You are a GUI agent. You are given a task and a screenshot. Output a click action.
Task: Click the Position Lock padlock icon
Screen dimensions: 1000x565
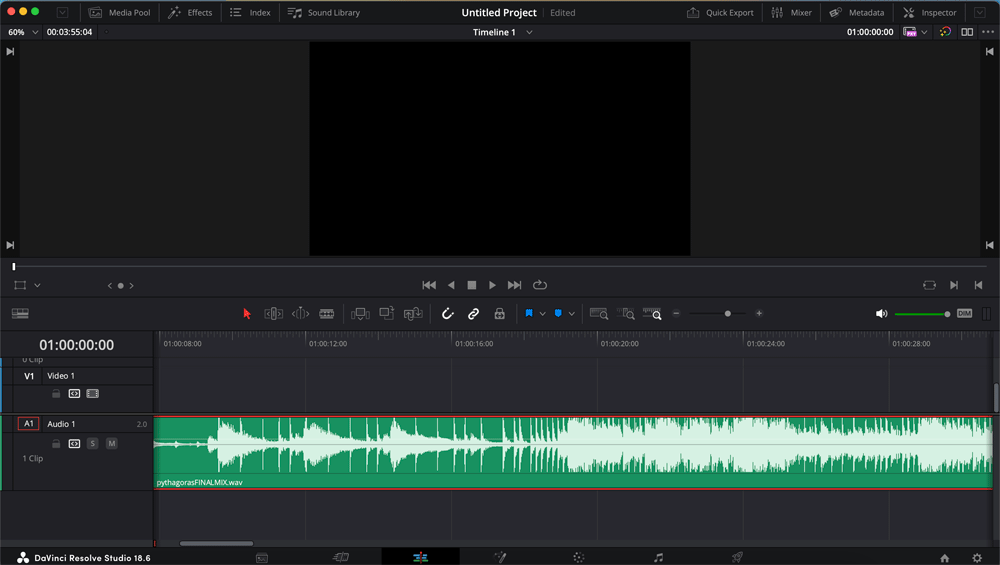(500, 314)
